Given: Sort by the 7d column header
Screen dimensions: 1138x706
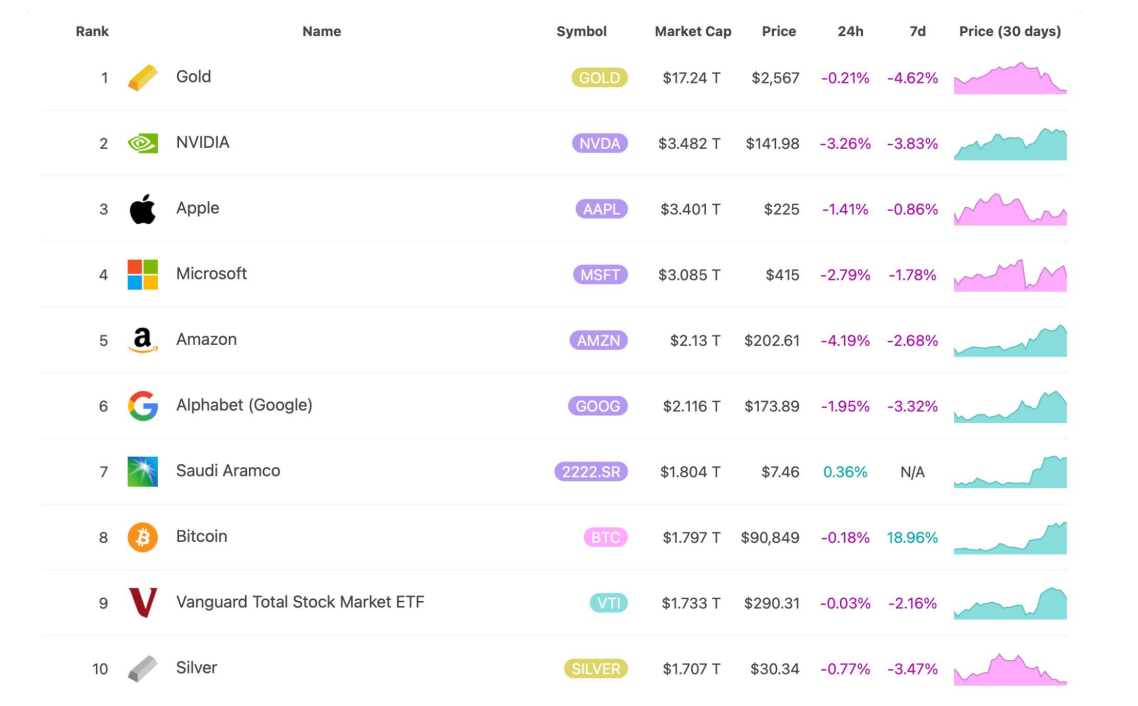Looking at the screenshot, I should coord(917,31).
